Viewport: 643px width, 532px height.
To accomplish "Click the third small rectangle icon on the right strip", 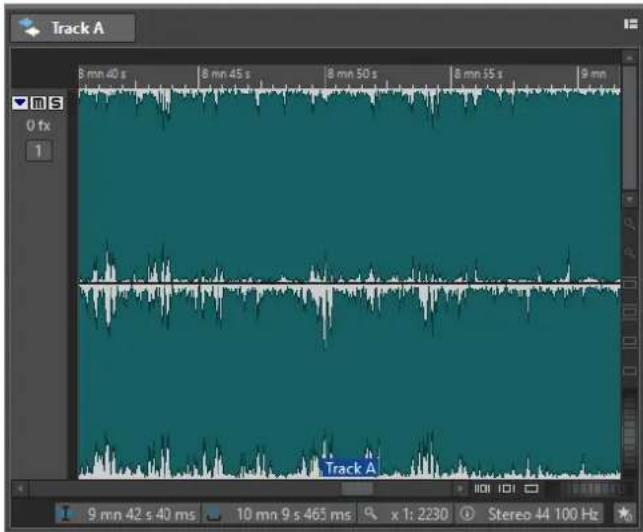I will [x=629, y=341].
